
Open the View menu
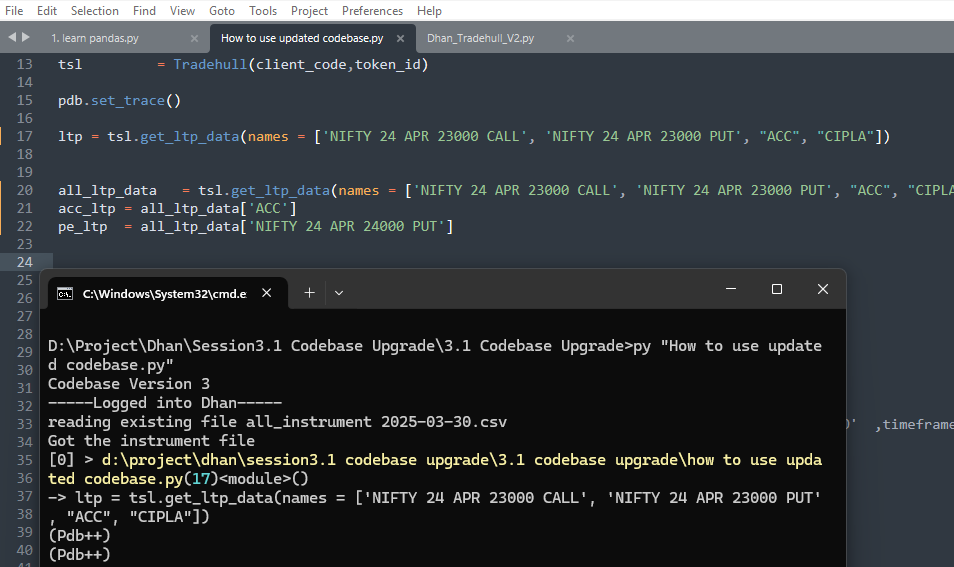(x=183, y=11)
